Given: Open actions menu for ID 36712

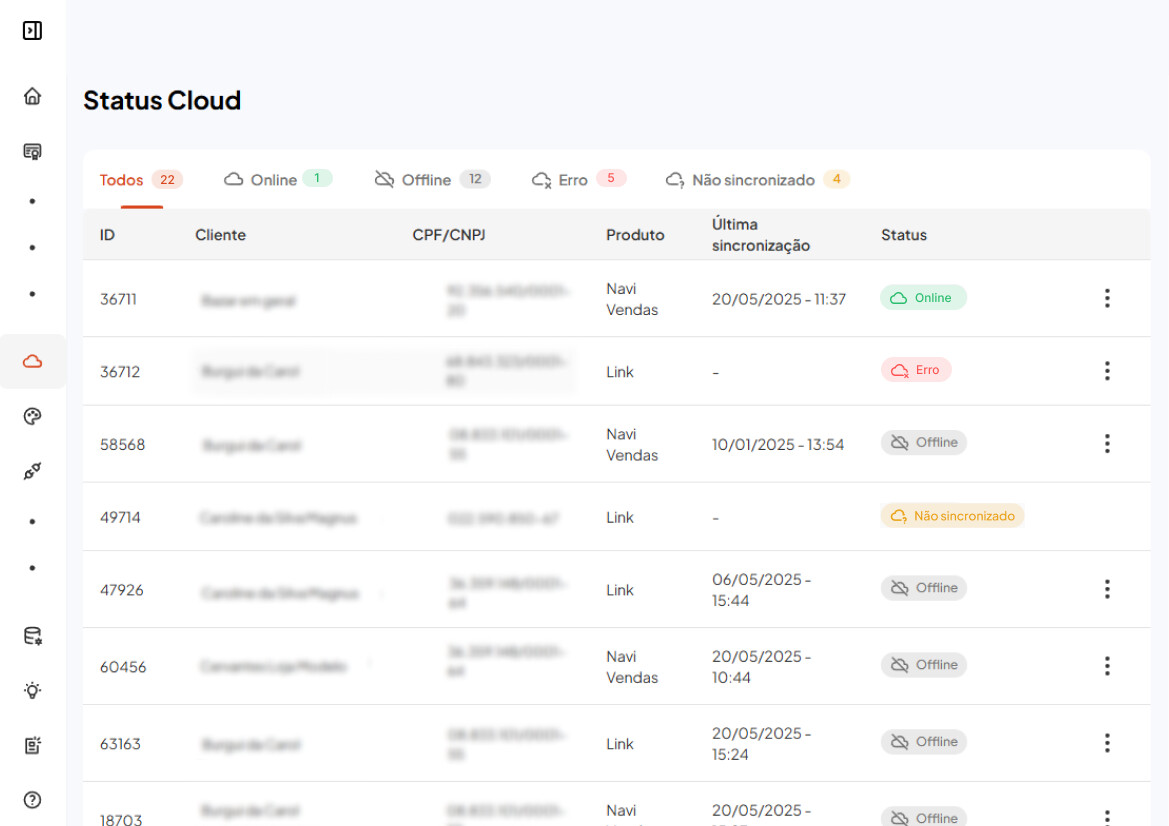Looking at the screenshot, I should tap(1106, 371).
